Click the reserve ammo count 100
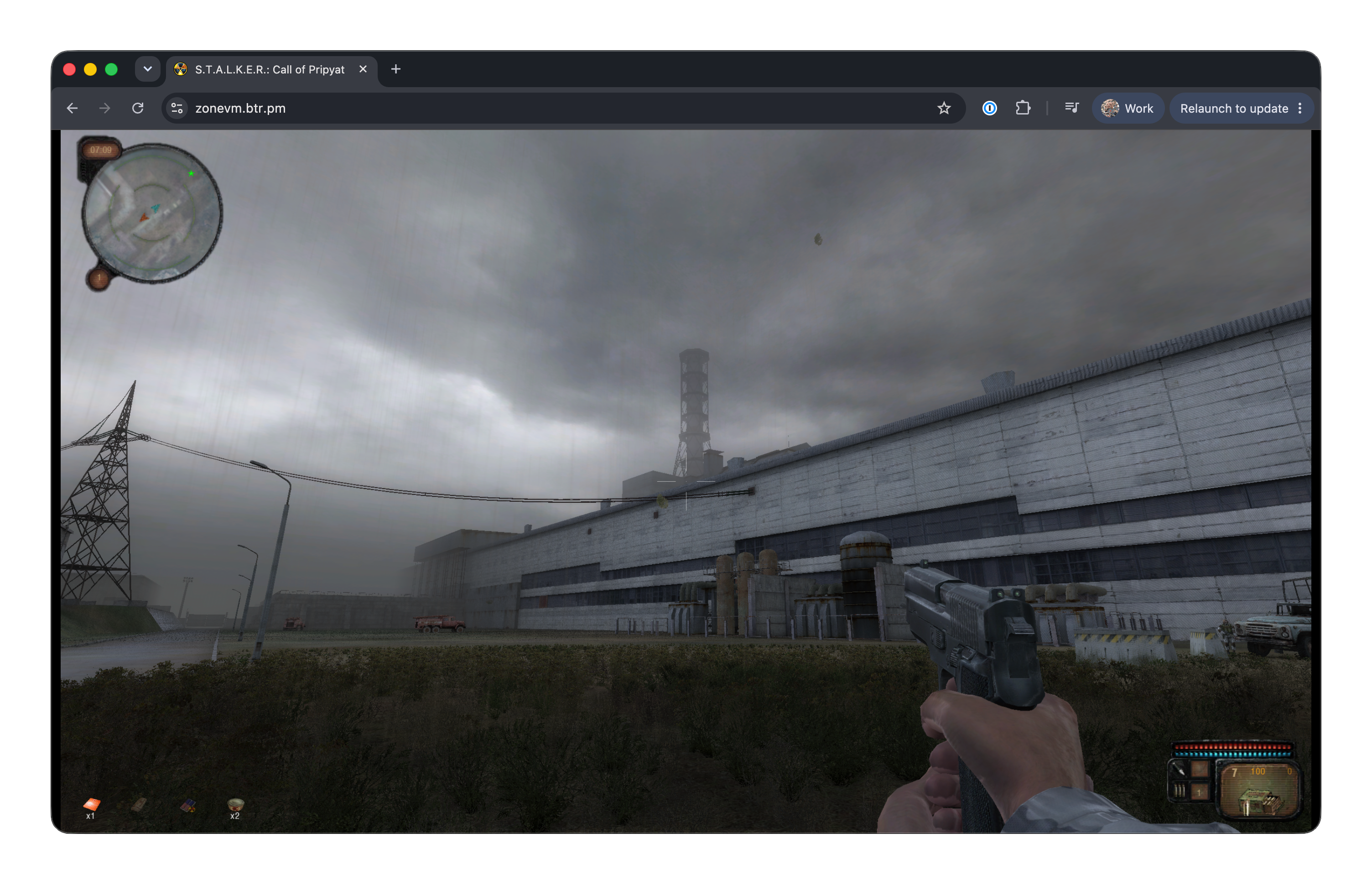 1258,771
